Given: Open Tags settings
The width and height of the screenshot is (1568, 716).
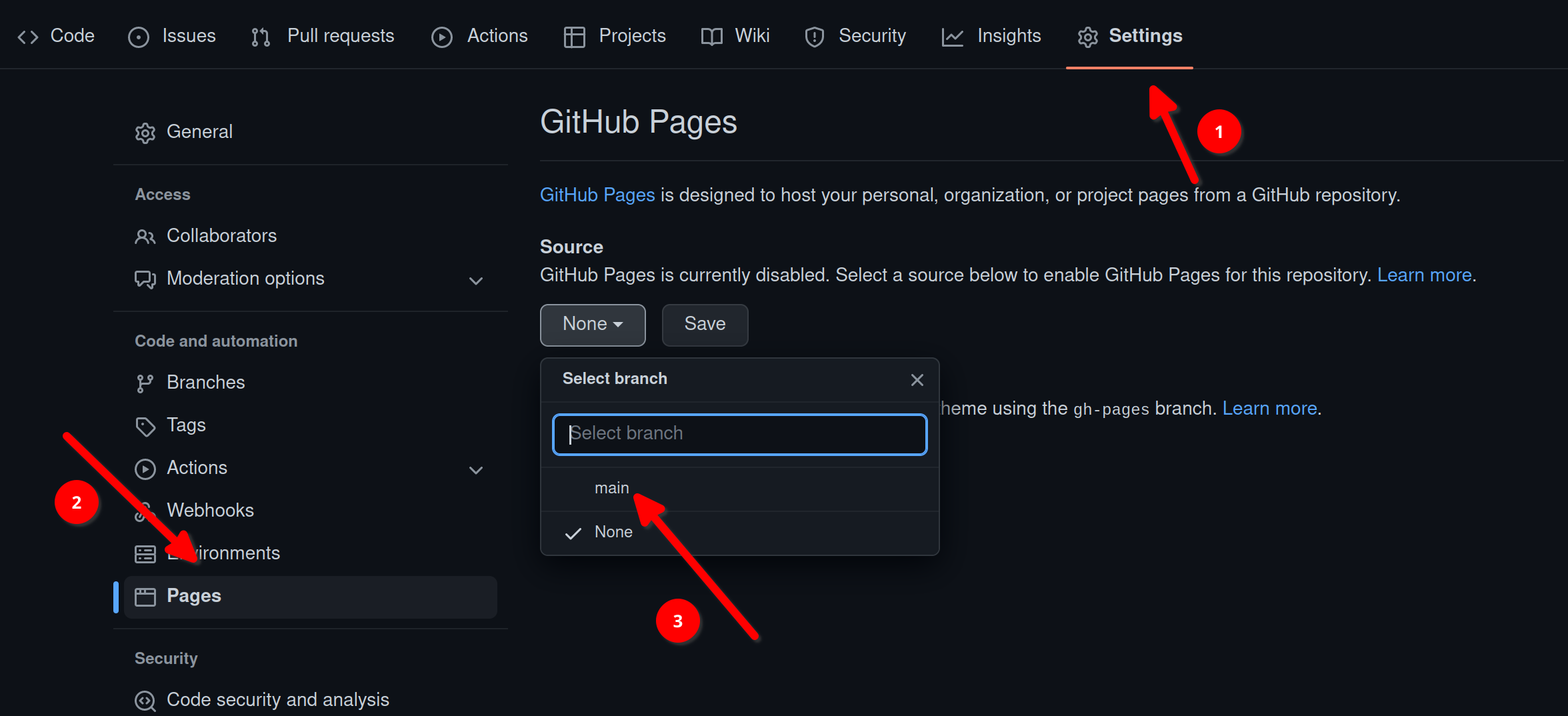Looking at the screenshot, I should point(310,425).
